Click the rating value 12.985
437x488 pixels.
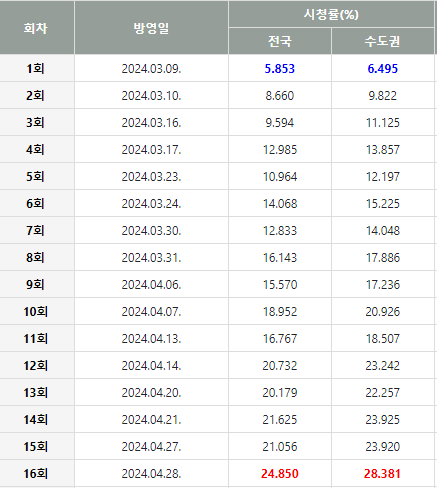coord(280,150)
